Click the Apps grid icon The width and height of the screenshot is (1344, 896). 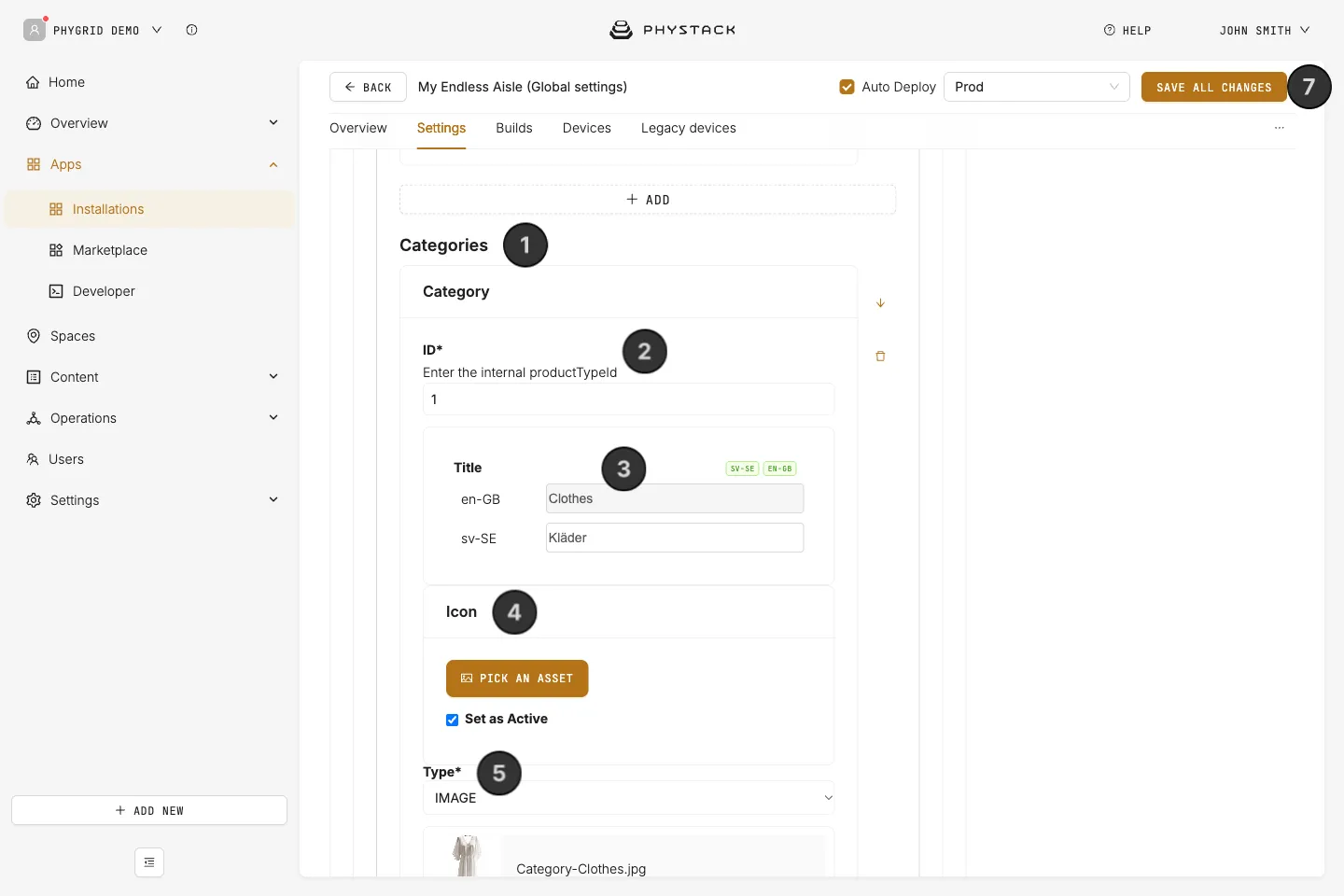(34, 164)
